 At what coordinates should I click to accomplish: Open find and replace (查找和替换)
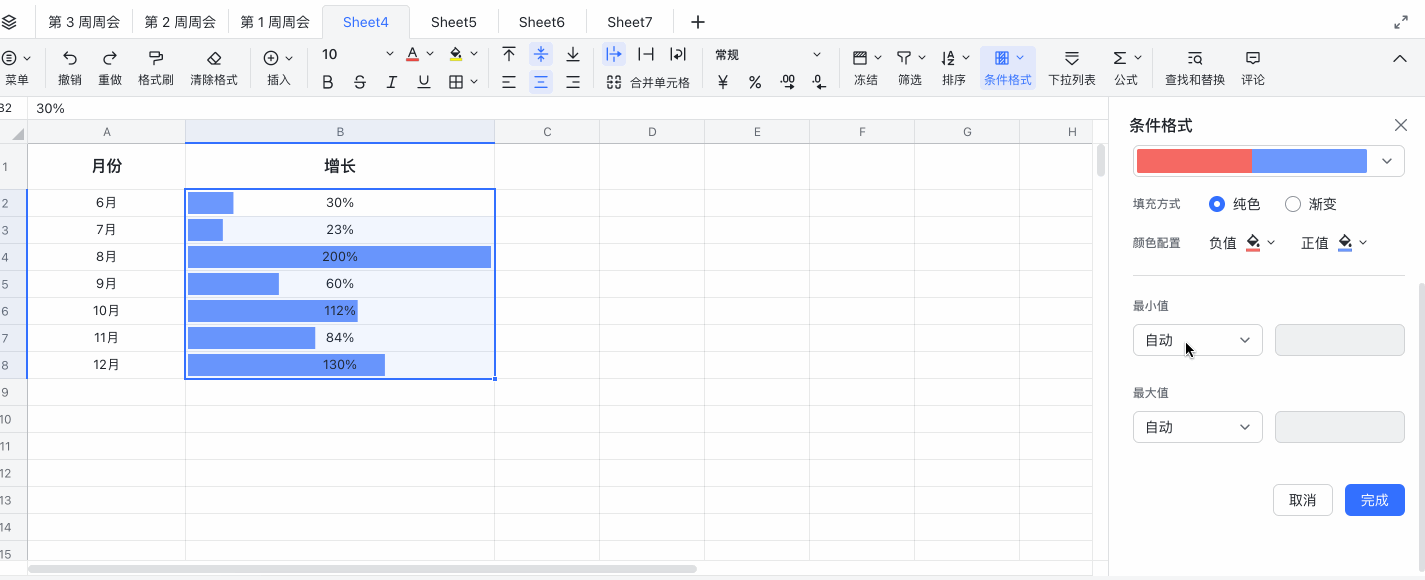1194,58
